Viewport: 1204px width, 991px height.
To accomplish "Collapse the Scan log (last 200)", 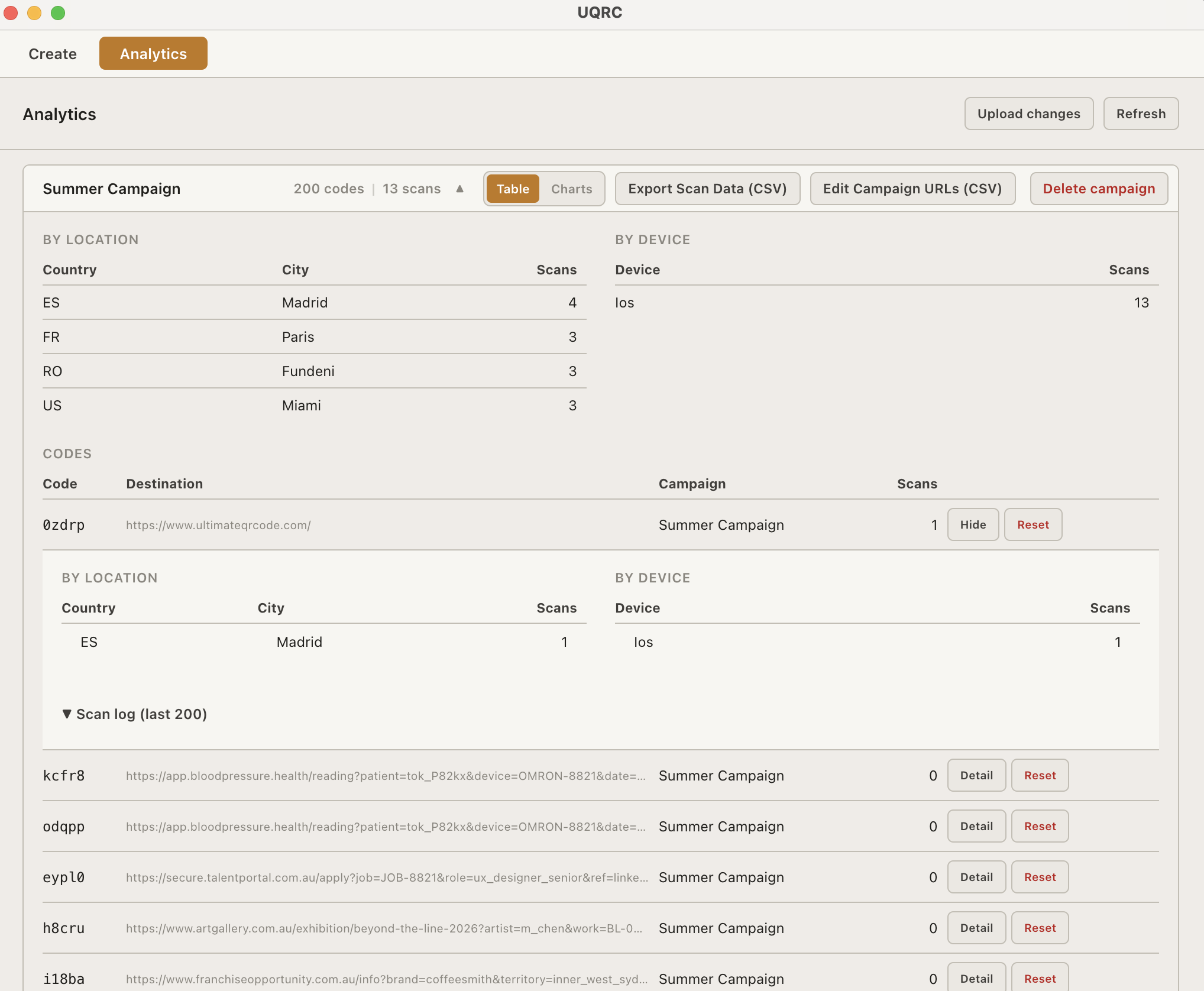I will (134, 714).
